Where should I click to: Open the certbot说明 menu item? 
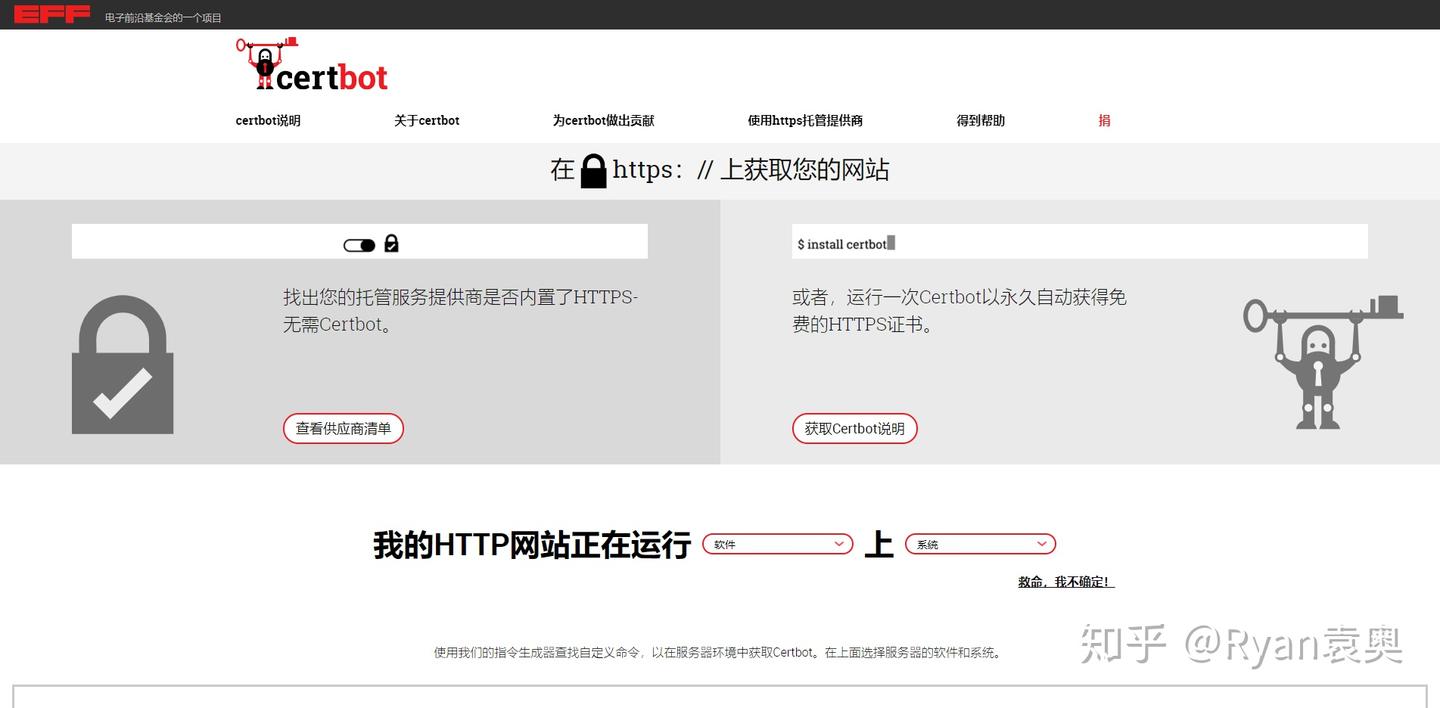click(267, 120)
